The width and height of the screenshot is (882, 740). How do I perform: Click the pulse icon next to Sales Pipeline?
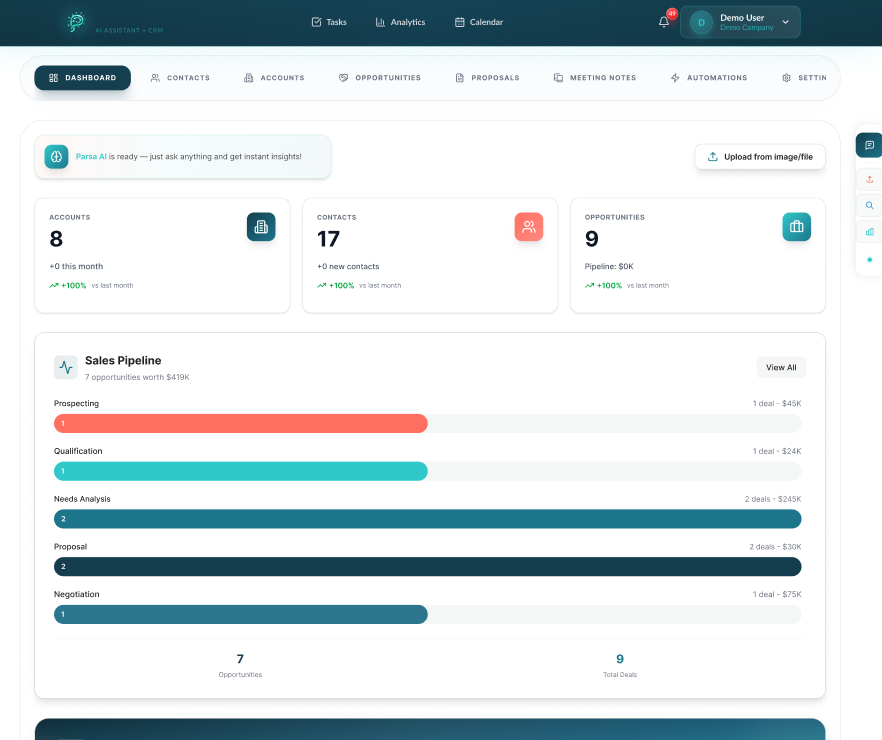point(65,367)
